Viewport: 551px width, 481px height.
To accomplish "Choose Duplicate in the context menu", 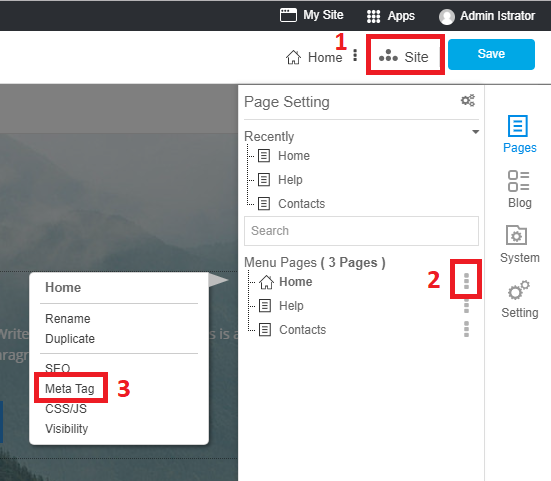I will tap(70, 338).
